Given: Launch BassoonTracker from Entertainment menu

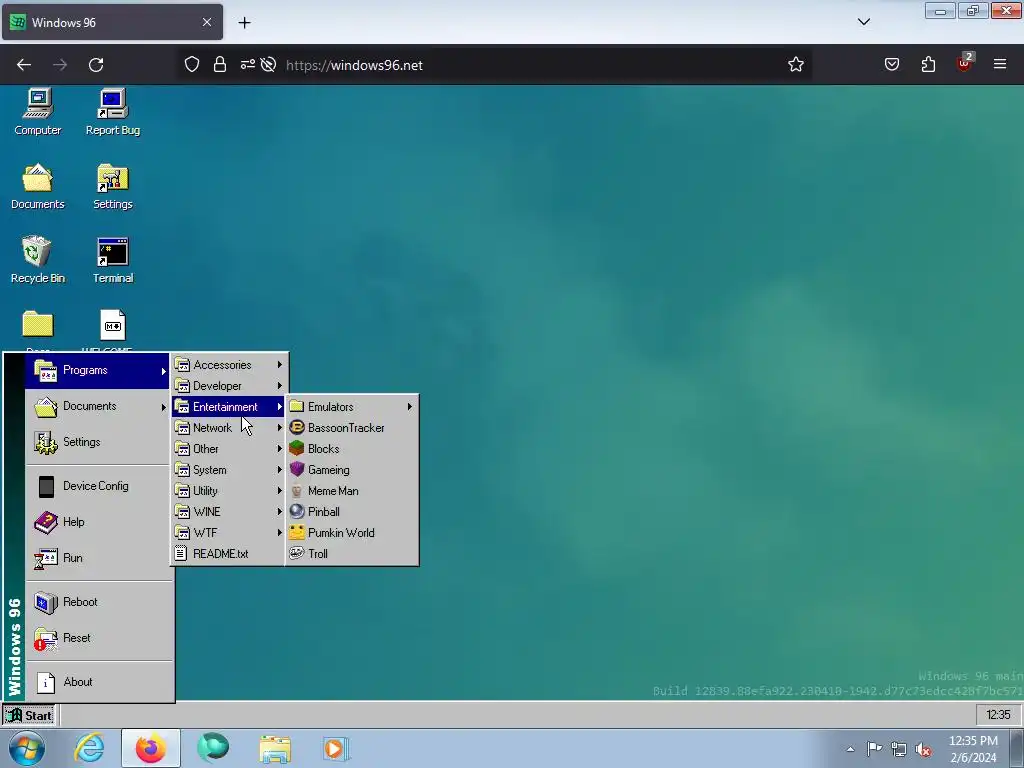Looking at the screenshot, I should click(352, 428).
